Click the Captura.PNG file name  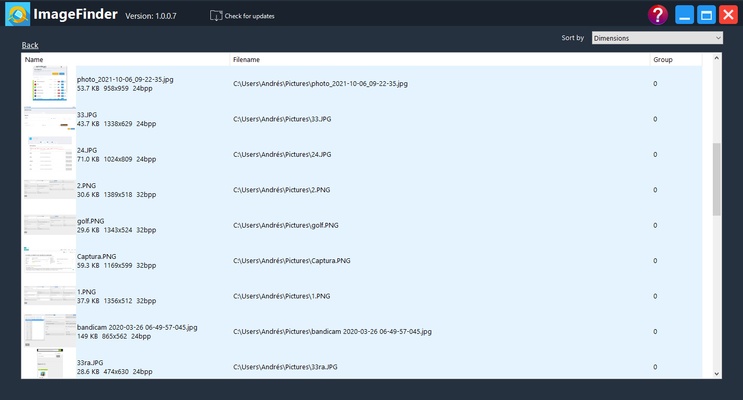(x=96, y=256)
